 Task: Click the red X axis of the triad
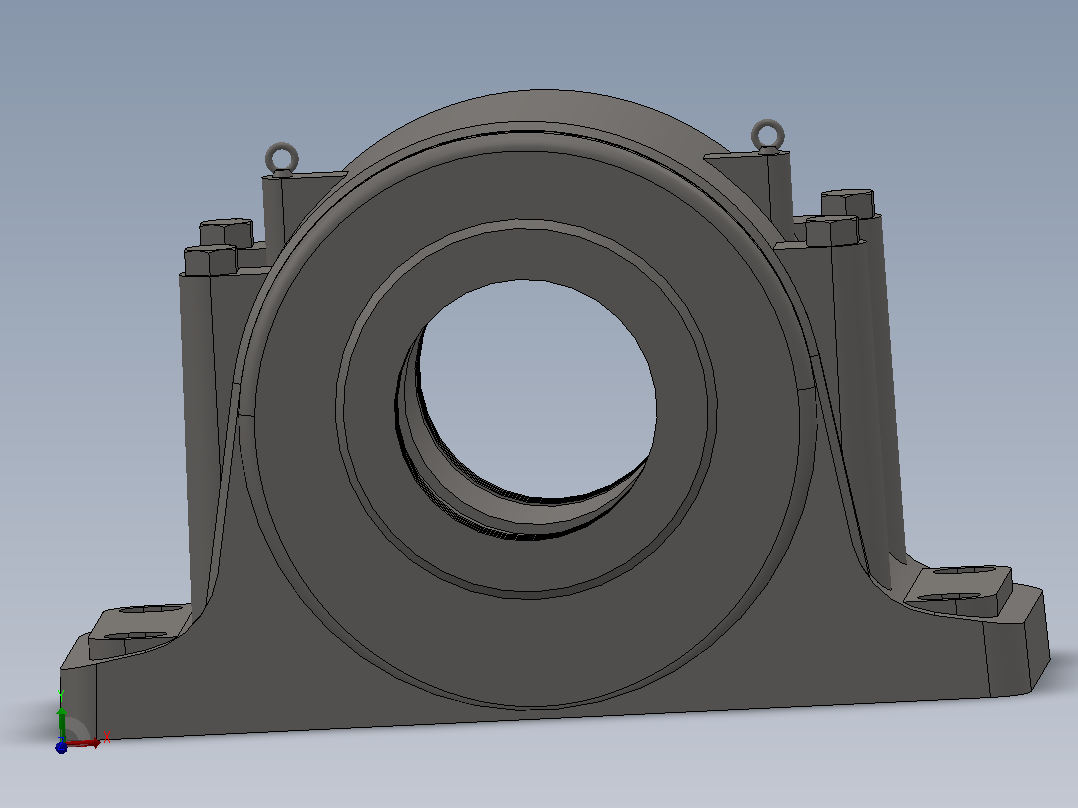[x=84, y=743]
